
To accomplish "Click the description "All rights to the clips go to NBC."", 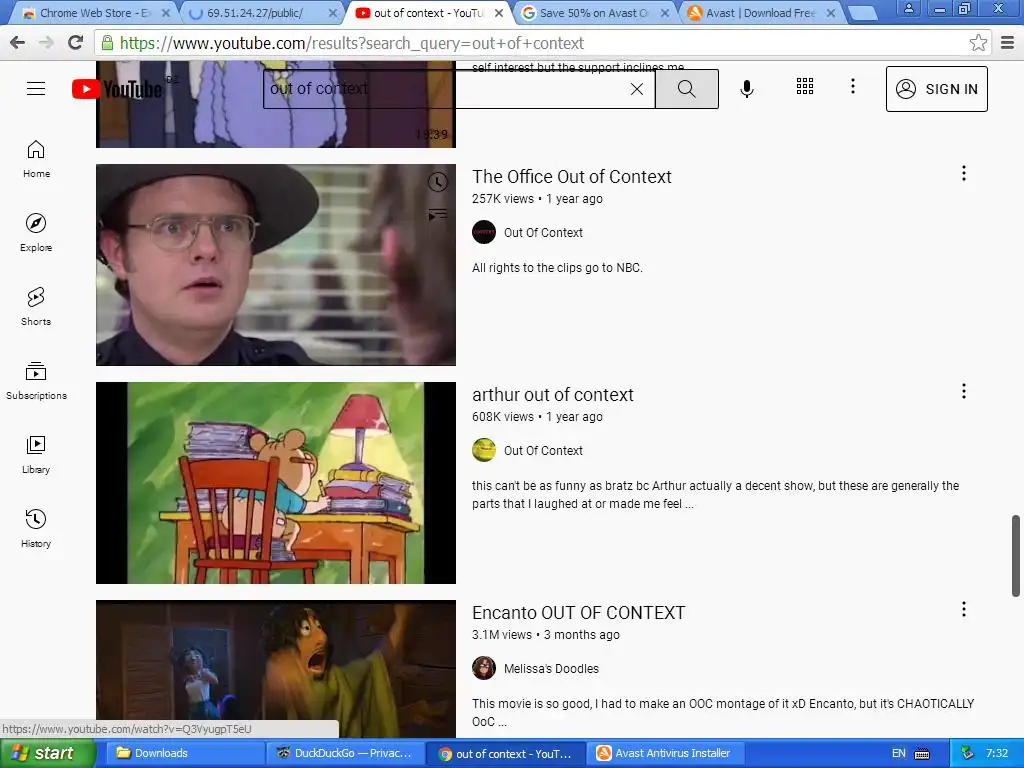I will point(557,268).
